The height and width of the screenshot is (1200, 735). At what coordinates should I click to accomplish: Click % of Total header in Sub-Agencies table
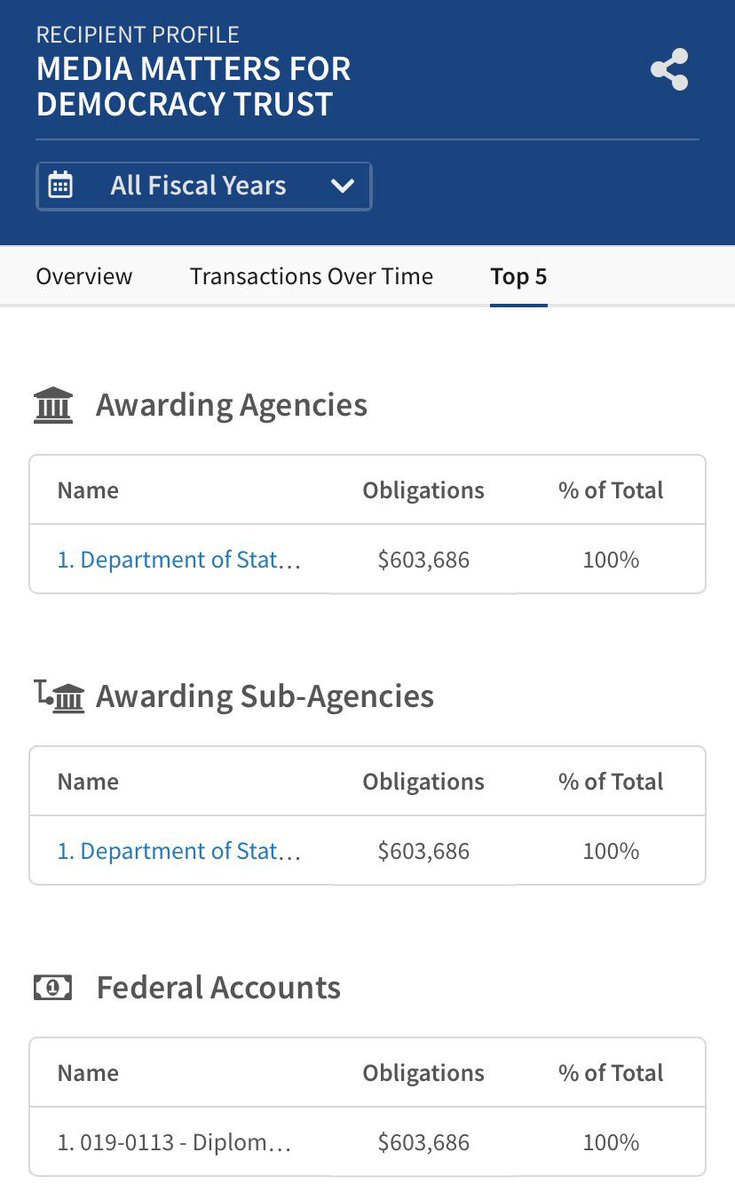click(611, 781)
